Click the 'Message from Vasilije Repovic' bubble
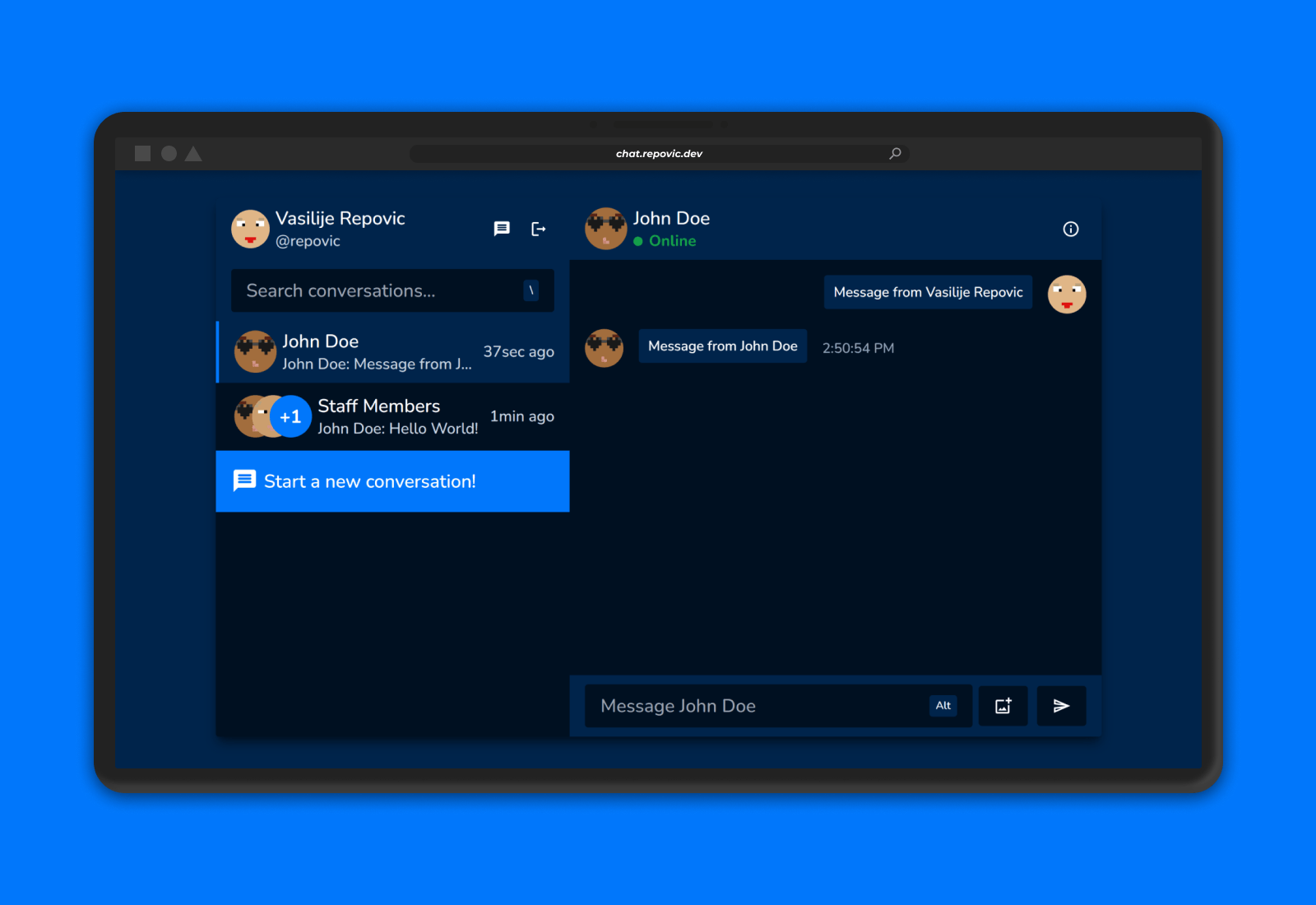 tap(928, 292)
